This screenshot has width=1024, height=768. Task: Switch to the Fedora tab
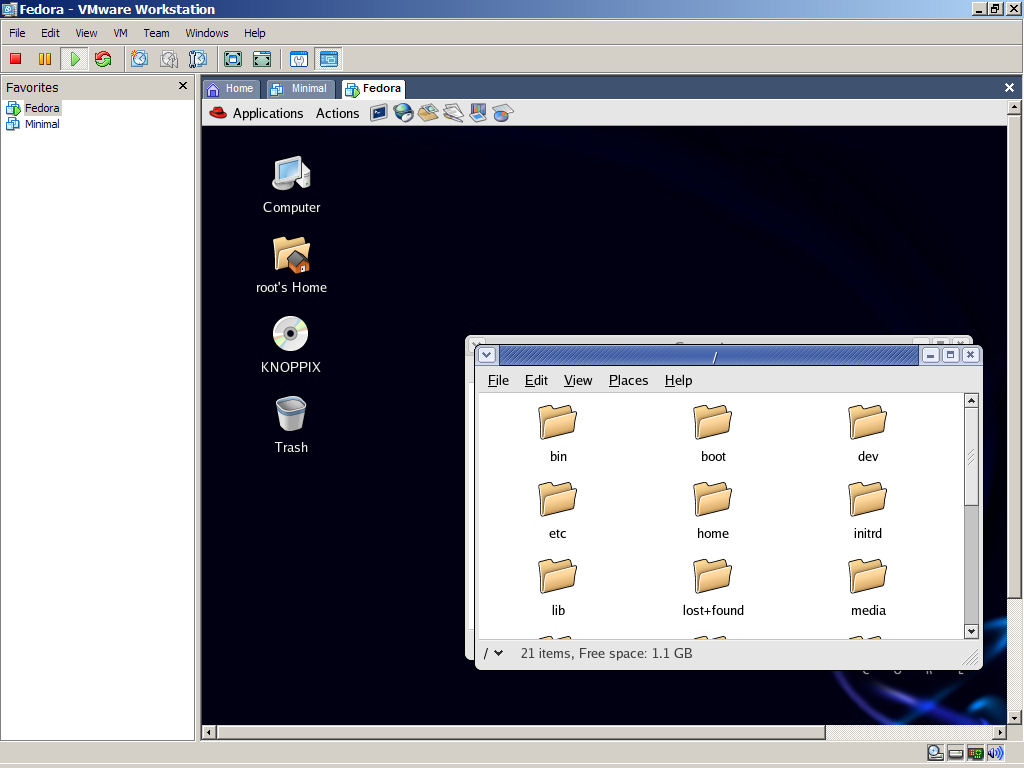374,89
